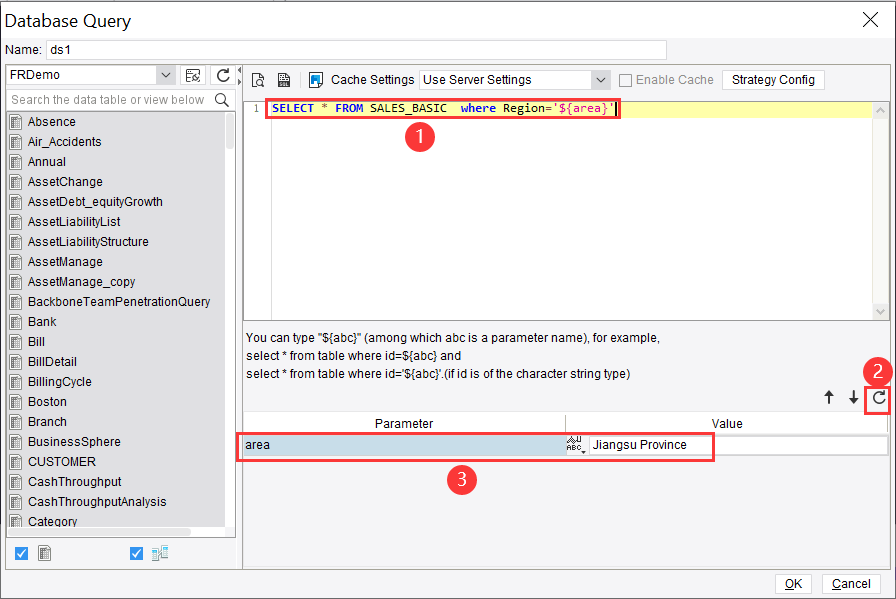Click the SQL preview icon in the query toolbar

[x=258, y=80]
